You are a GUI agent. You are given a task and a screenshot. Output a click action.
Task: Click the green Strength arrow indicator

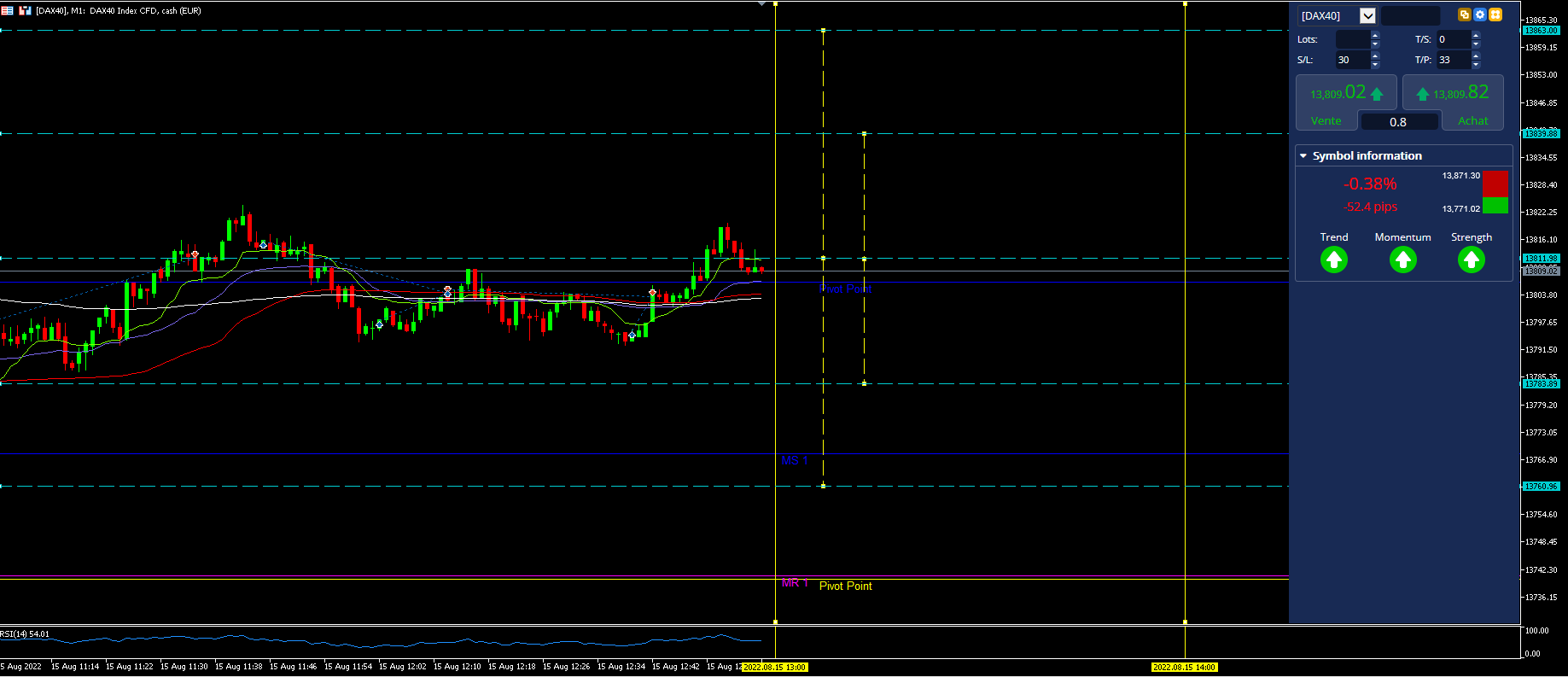click(1472, 260)
